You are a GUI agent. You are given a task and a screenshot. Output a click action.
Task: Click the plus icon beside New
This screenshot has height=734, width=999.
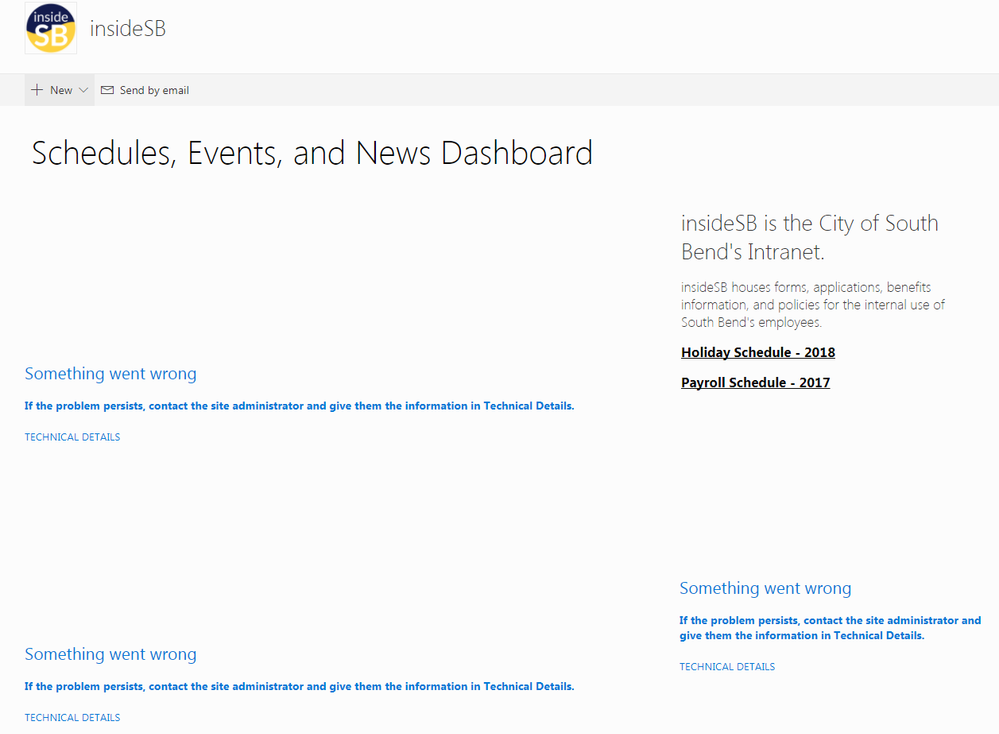pos(37,90)
